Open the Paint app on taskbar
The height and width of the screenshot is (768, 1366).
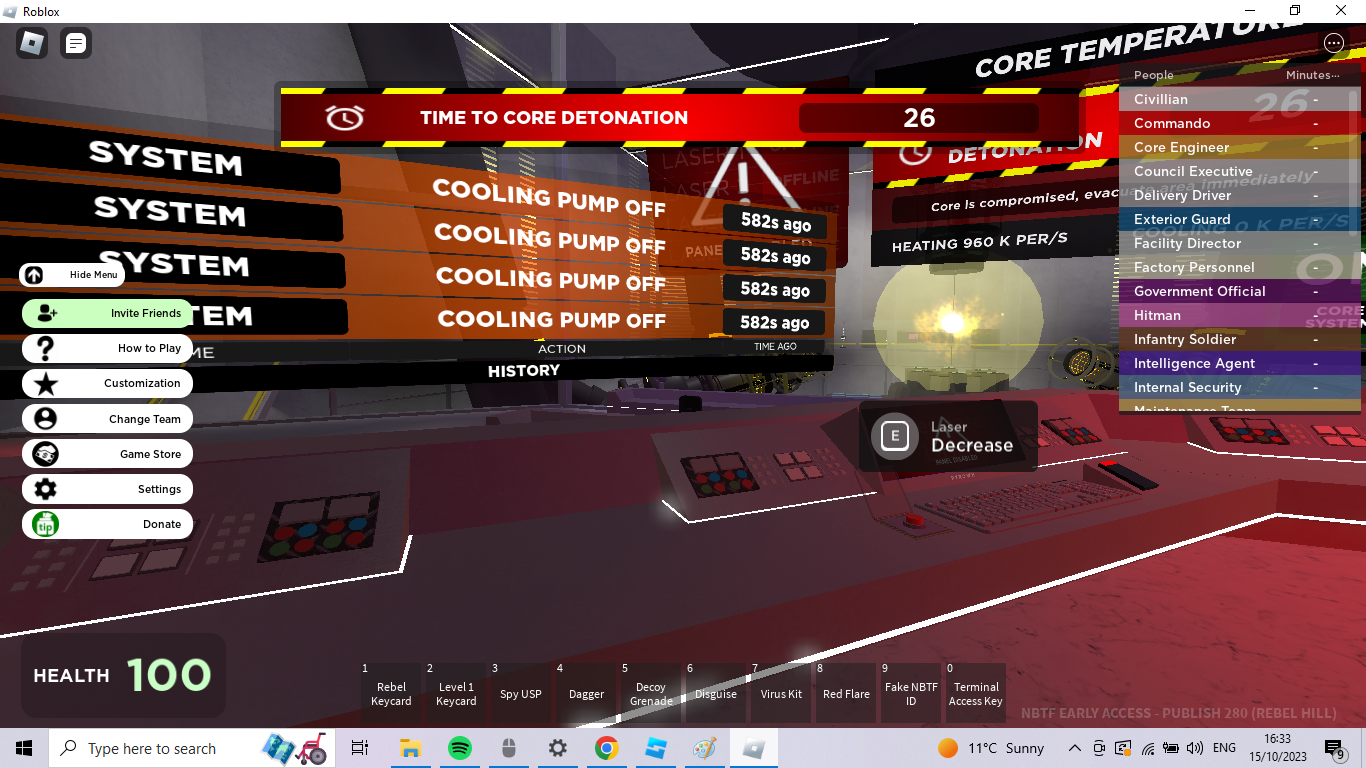(x=704, y=748)
